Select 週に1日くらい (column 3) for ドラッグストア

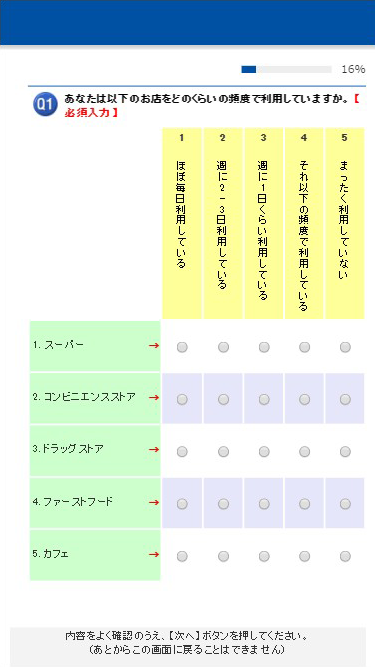(264, 452)
